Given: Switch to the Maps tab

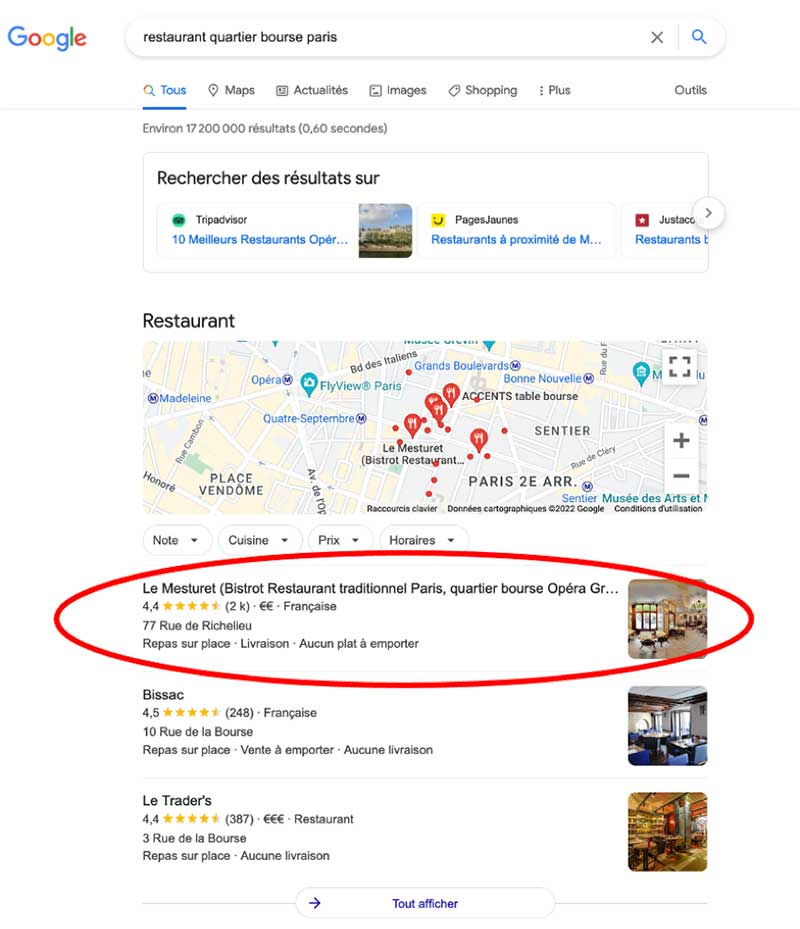Looking at the screenshot, I should 231,90.
